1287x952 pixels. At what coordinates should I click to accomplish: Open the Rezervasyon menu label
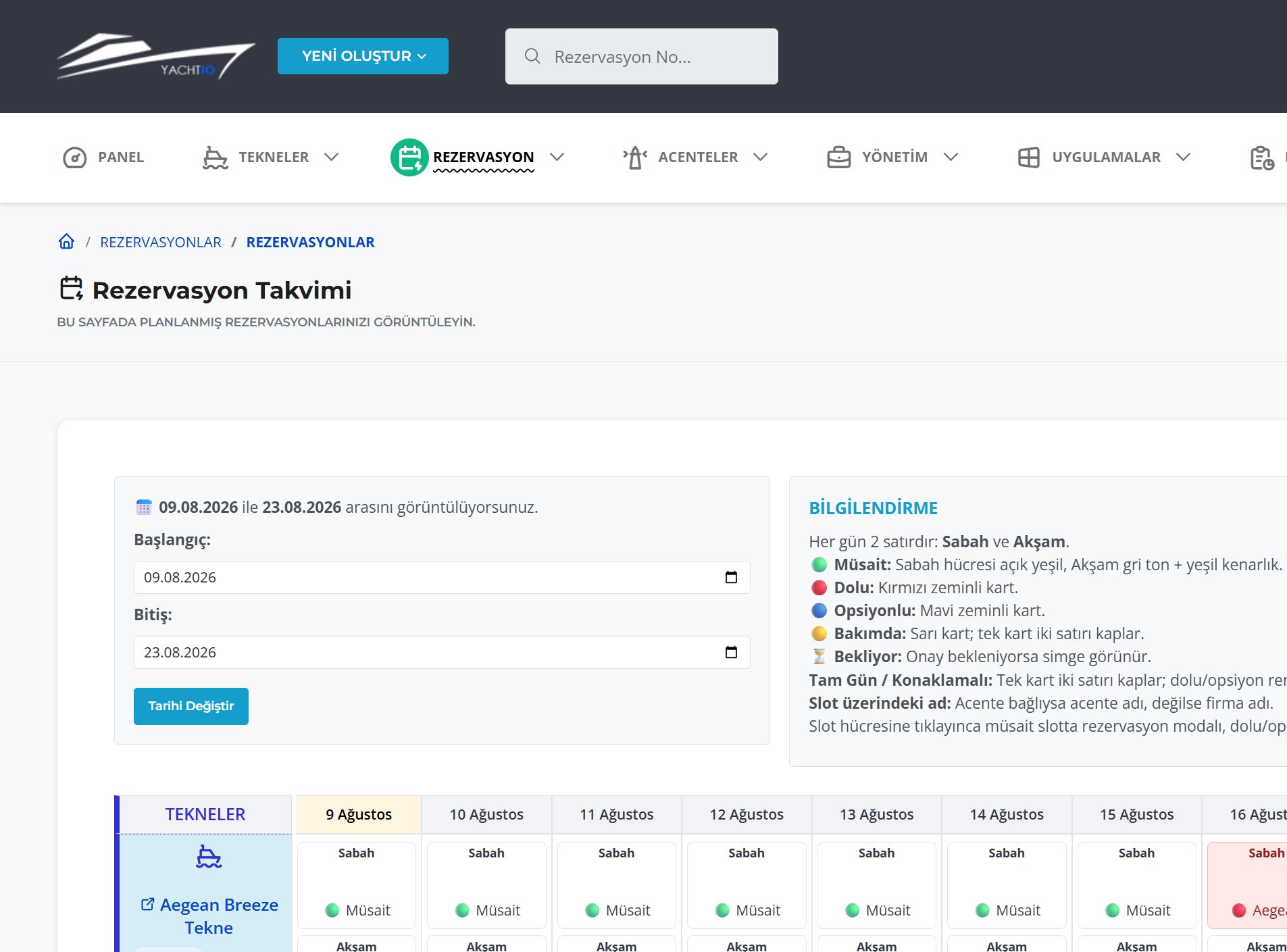(x=484, y=157)
